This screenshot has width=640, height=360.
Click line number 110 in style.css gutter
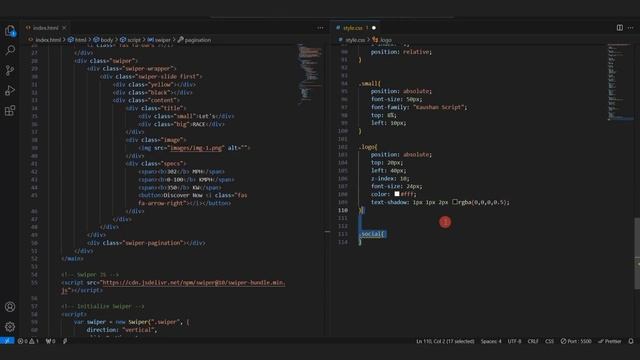[342, 210]
